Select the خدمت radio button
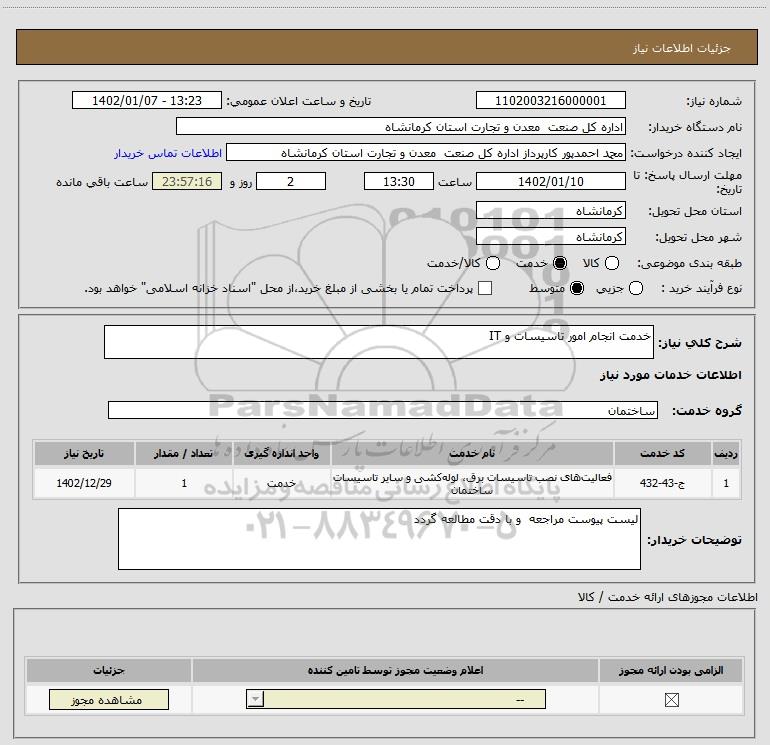 coord(560,263)
